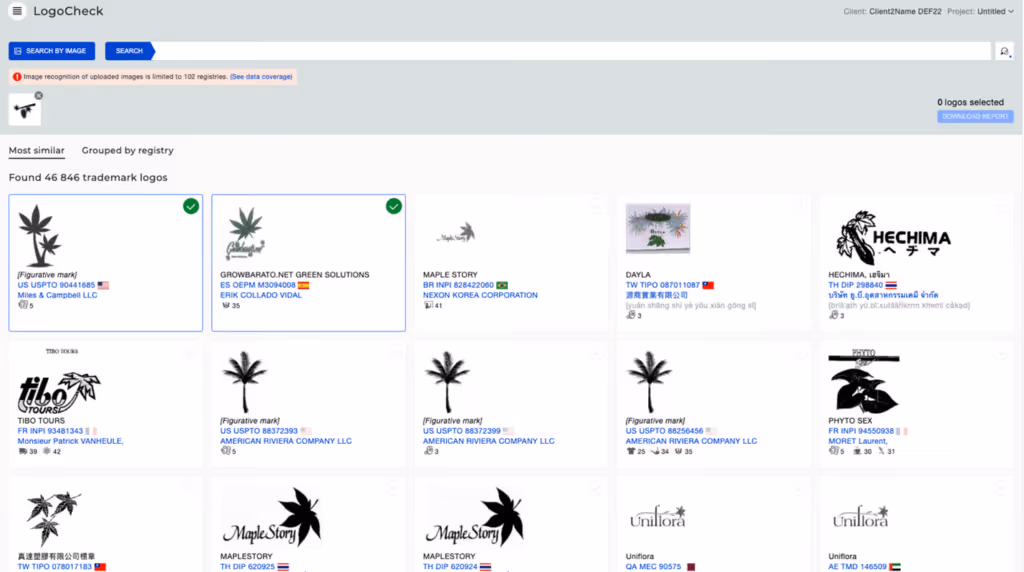The image size is (1024, 572).
Task: Open the US USPTO 88372393 link
Action: (x=259, y=431)
